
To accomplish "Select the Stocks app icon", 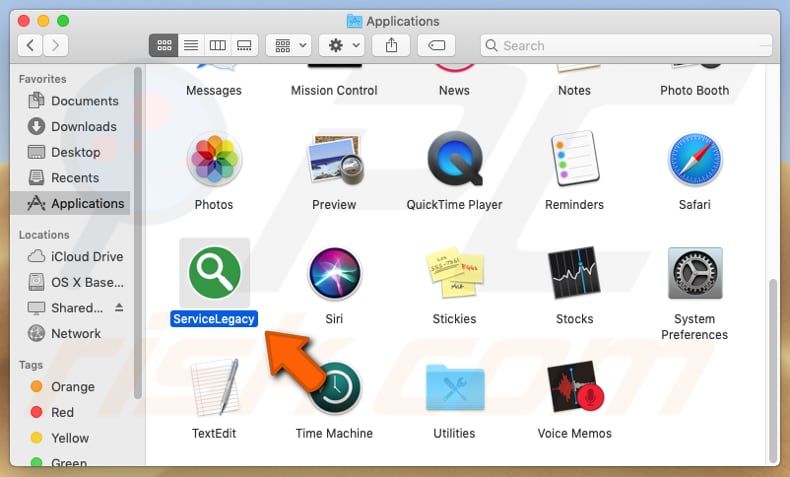I will point(574,272).
